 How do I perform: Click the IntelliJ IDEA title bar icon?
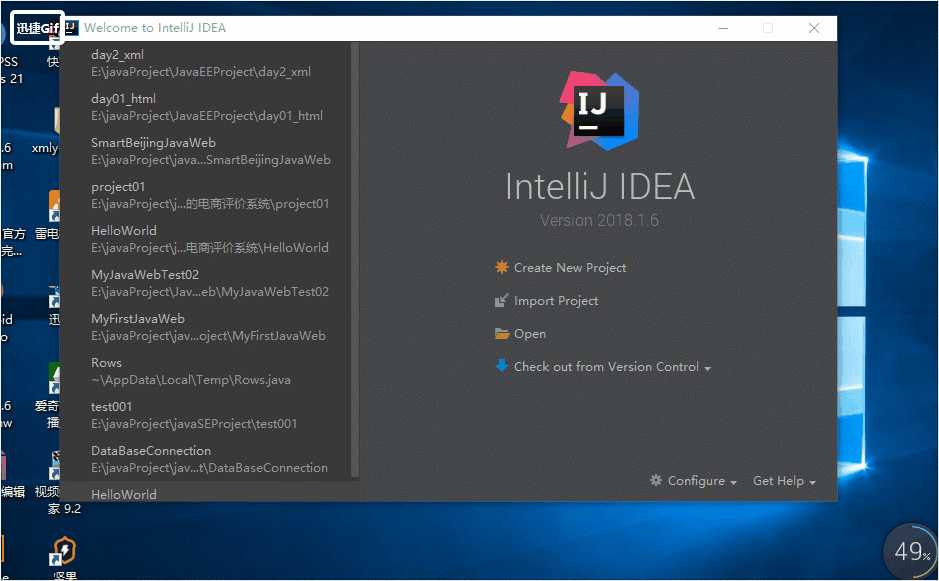tap(72, 28)
